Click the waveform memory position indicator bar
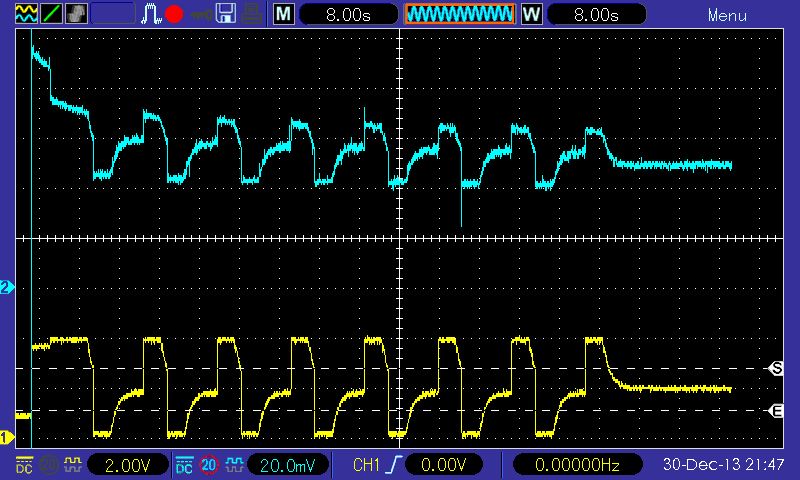800x480 pixels. [459, 14]
